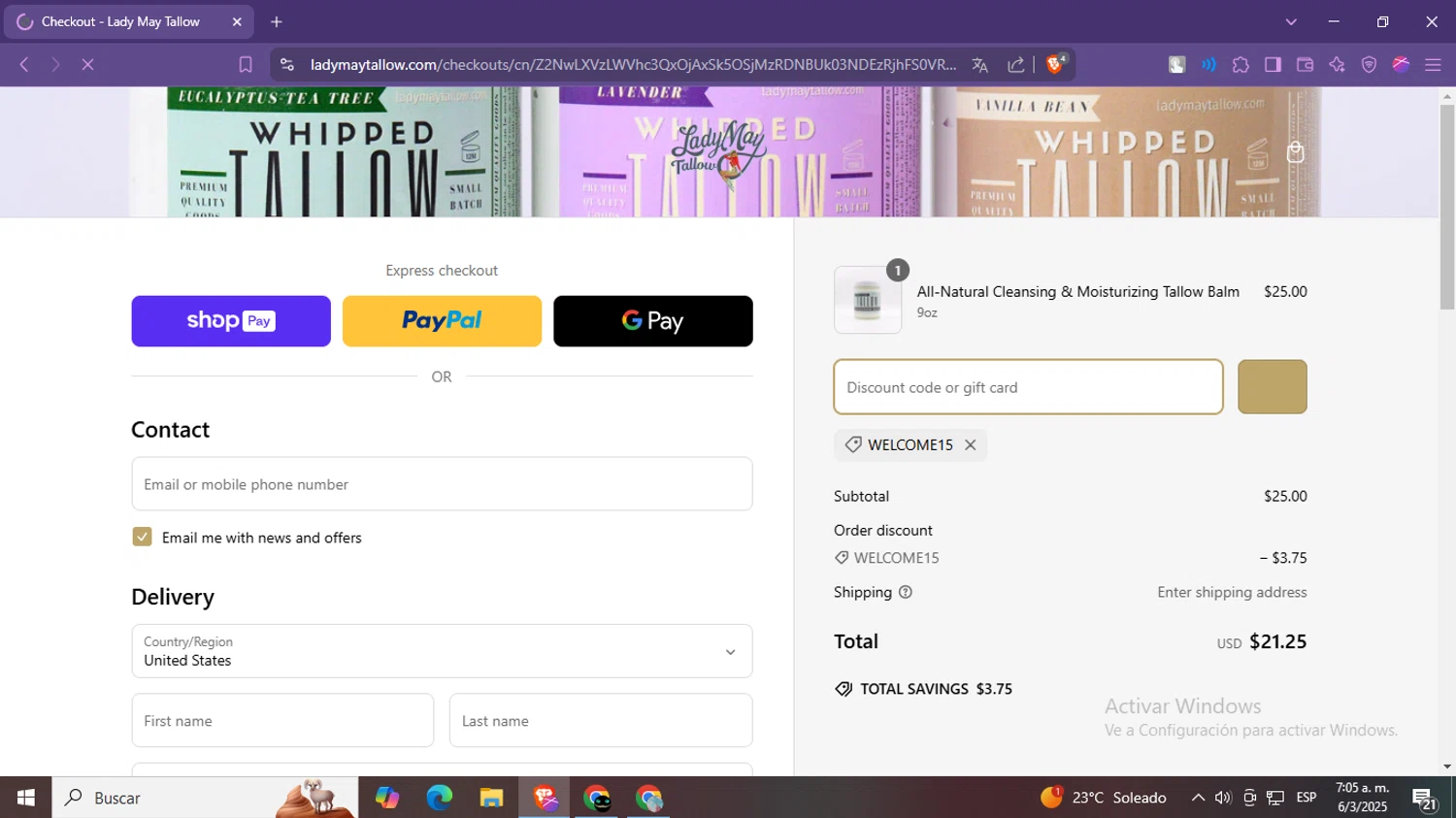The width and height of the screenshot is (1456, 818).
Task: Toggle the browser sidebar panel icon
Action: [1273, 65]
